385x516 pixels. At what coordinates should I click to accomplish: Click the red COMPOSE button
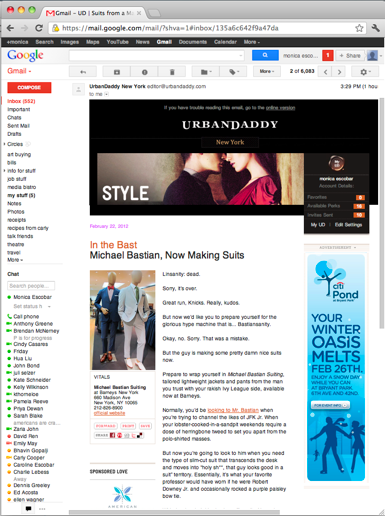(x=29, y=87)
